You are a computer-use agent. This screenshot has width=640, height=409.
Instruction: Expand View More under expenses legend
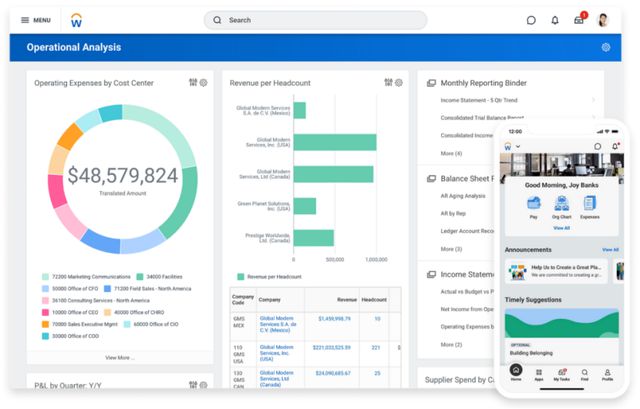tap(119, 357)
